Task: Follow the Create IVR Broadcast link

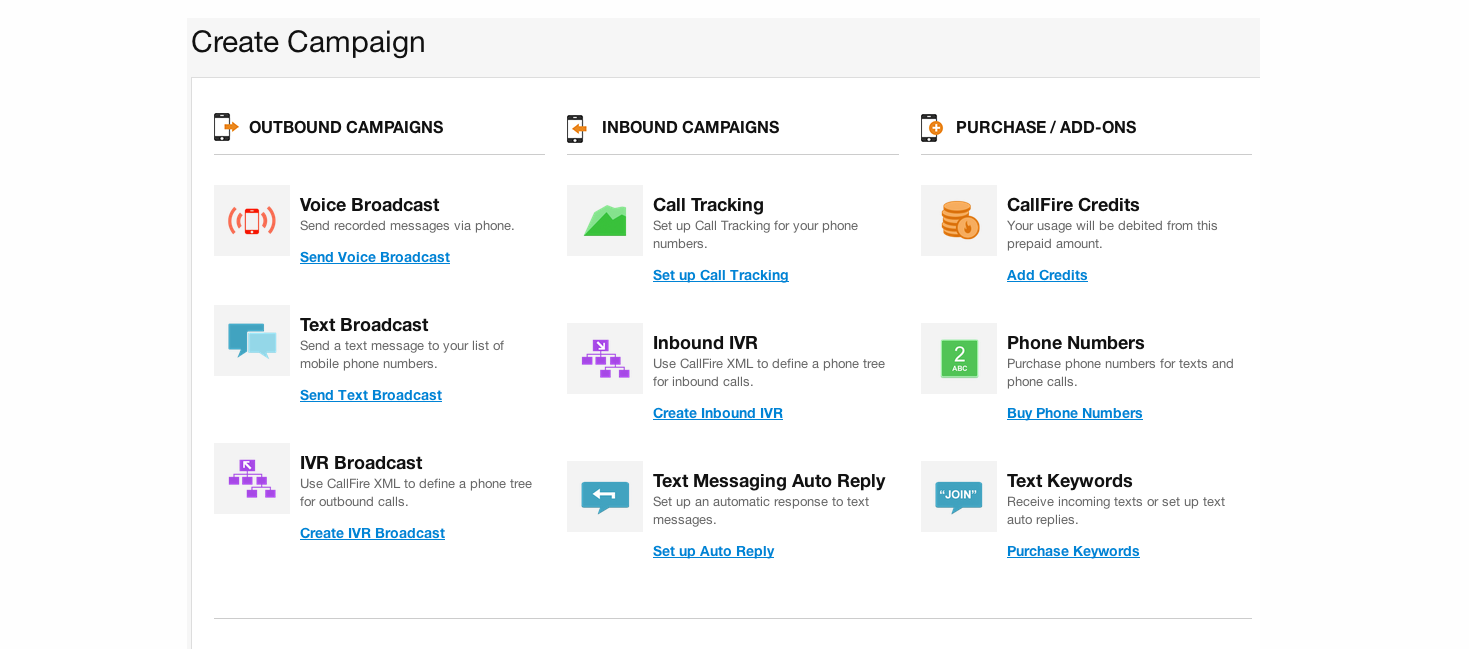Action: coord(372,533)
